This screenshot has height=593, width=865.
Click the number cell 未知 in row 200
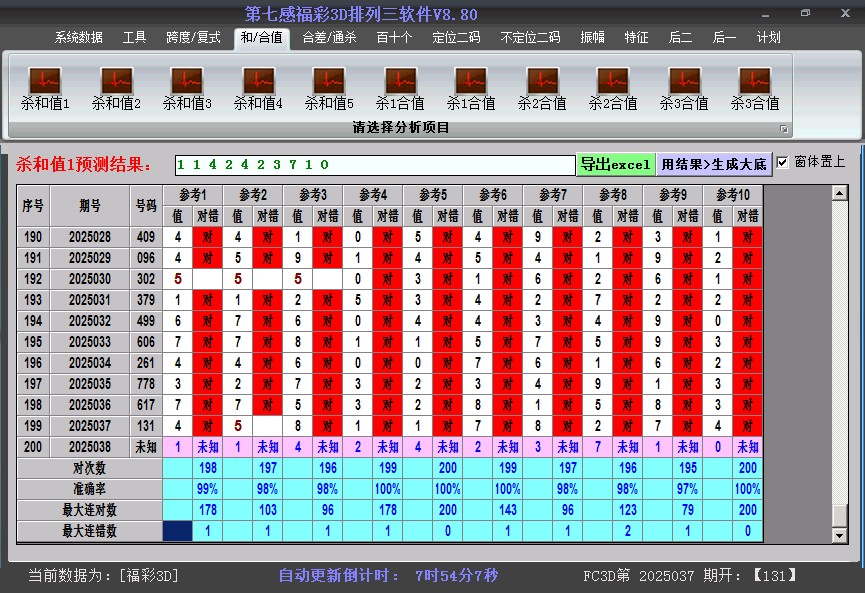146,447
